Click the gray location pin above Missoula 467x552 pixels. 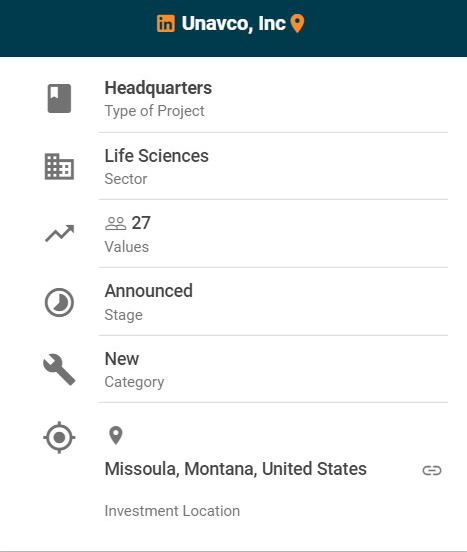[x=116, y=435]
